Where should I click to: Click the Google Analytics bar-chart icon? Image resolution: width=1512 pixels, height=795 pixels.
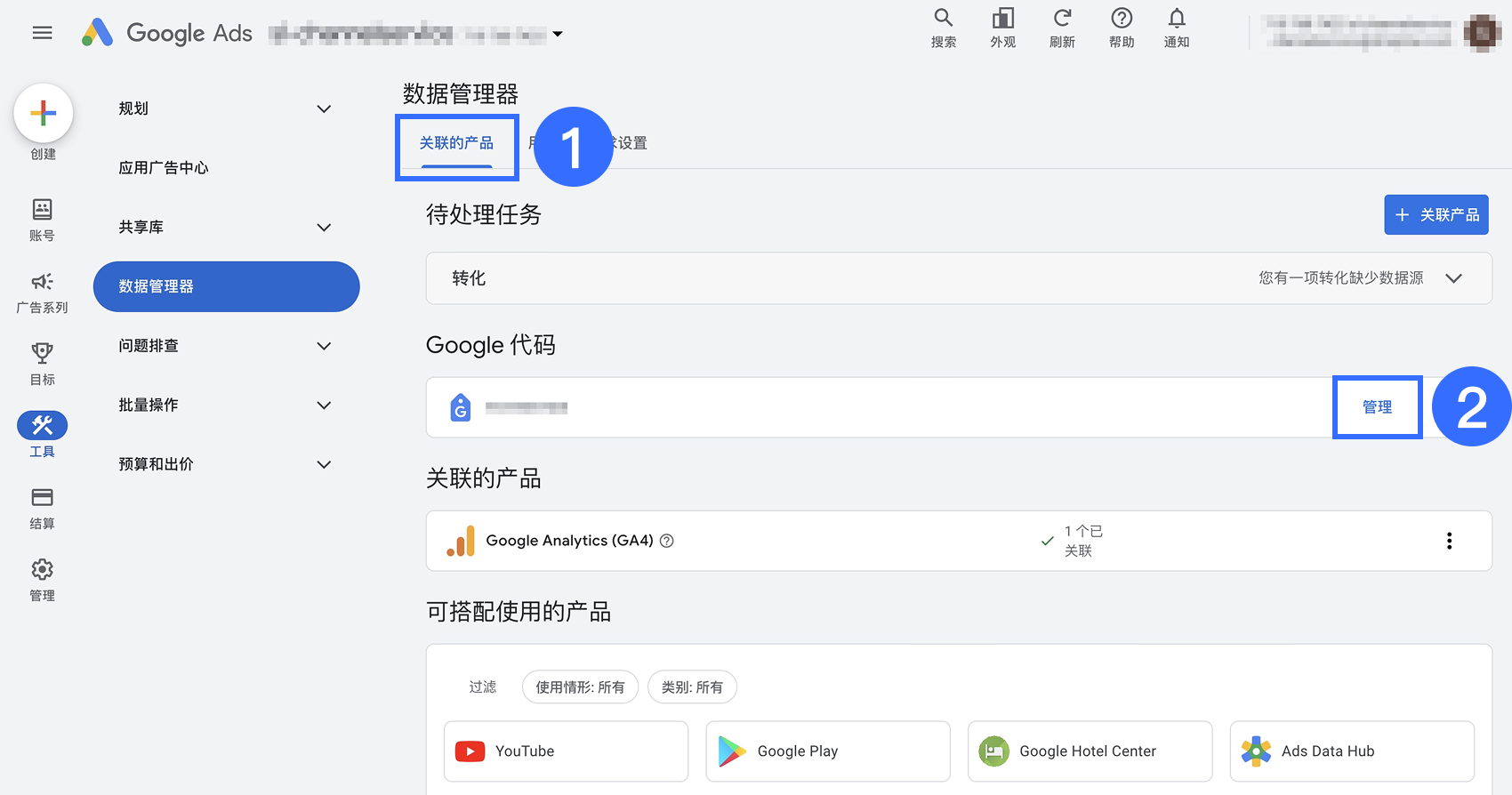coord(461,541)
